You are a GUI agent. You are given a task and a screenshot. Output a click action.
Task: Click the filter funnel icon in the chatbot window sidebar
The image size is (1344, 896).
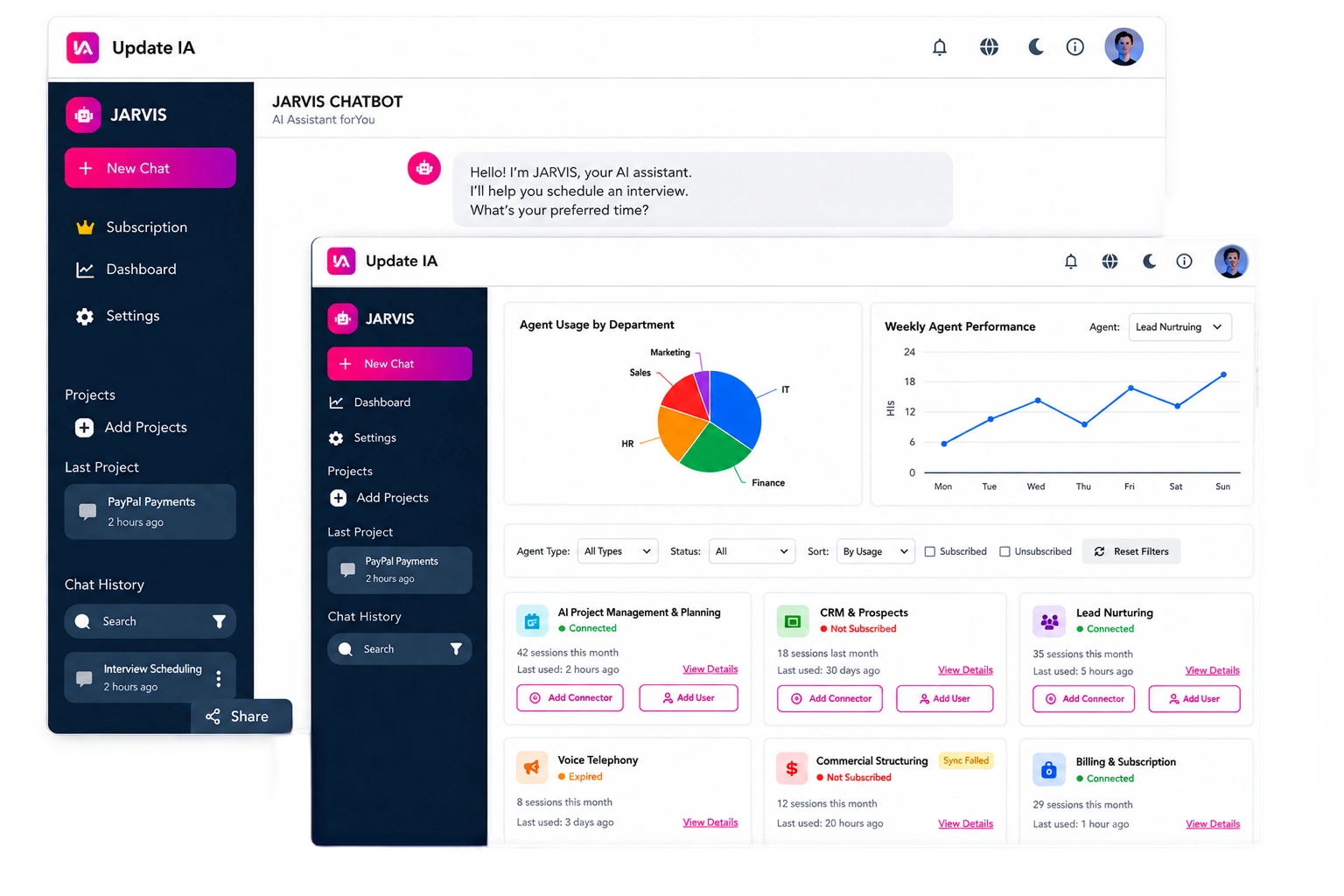pyautogui.click(x=219, y=621)
